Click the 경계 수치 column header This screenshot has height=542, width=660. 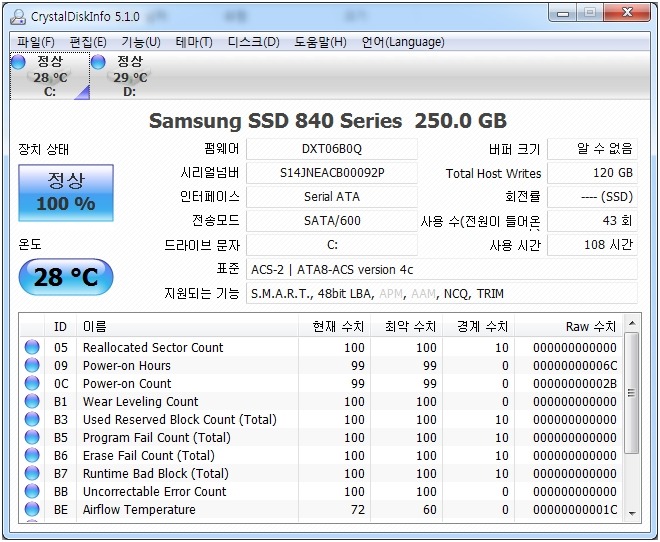(479, 327)
